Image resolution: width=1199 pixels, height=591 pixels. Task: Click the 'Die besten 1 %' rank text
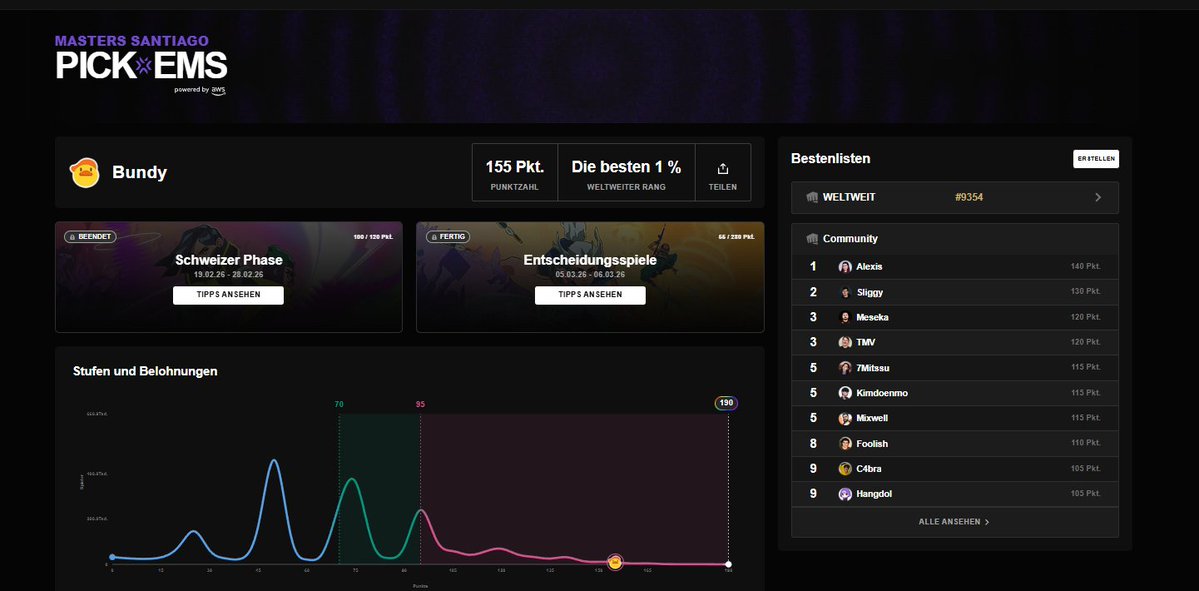point(626,167)
